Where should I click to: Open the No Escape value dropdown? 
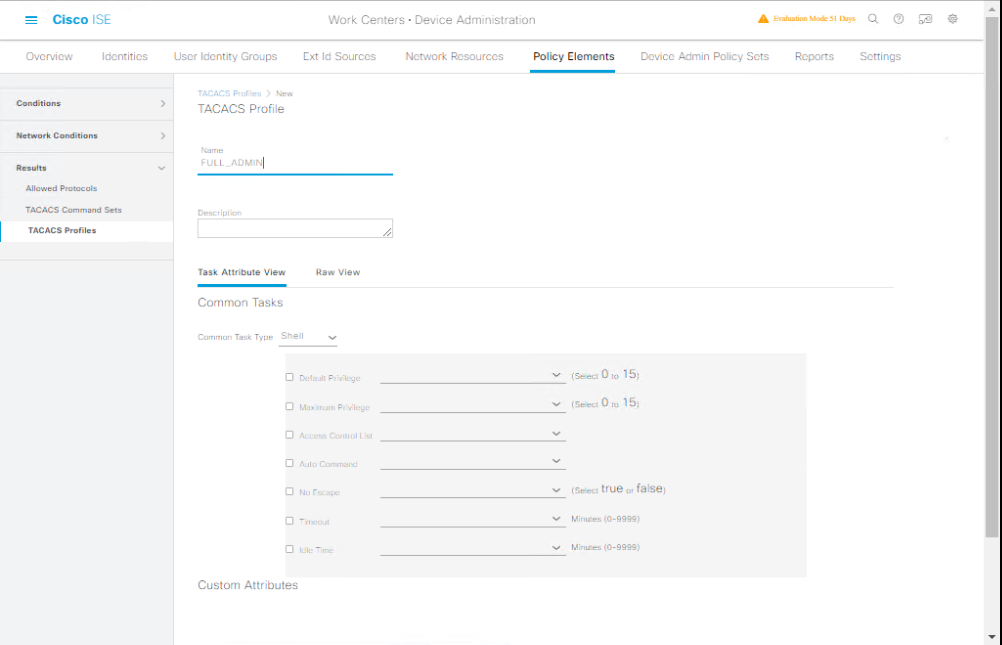click(x=473, y=490)
